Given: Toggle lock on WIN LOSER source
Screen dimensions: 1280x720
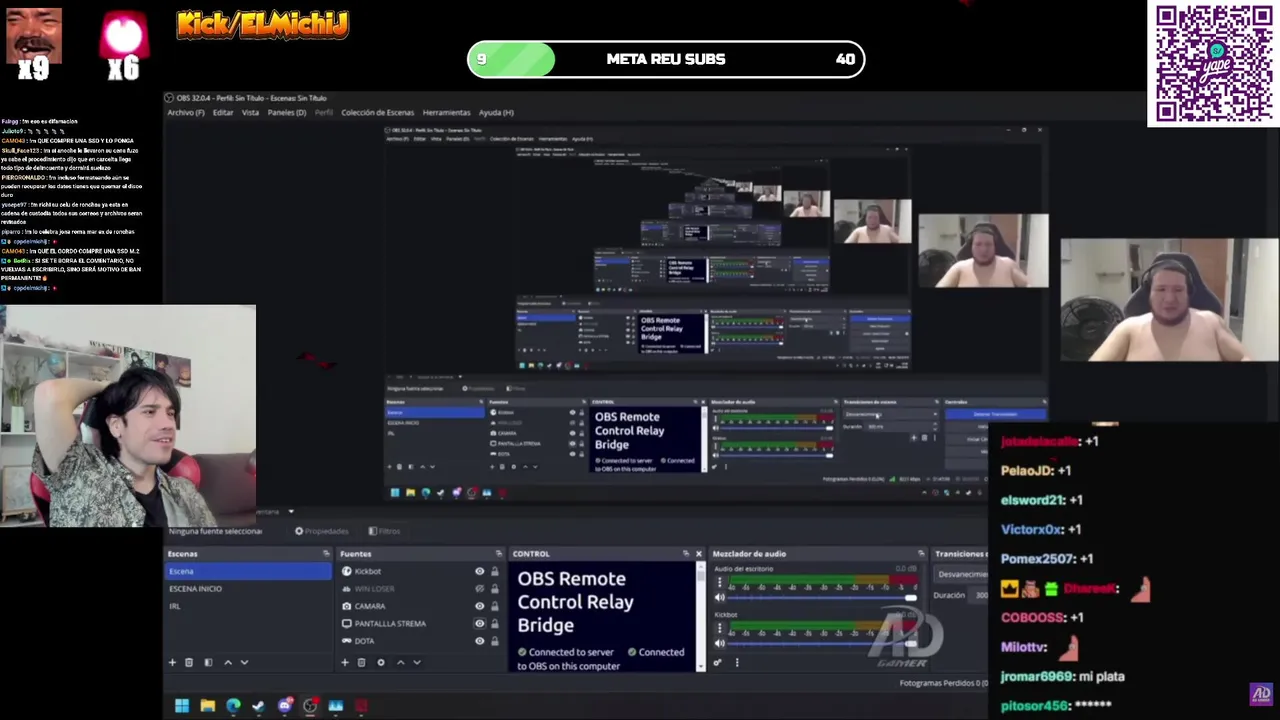Looking at the screenshot, I should (494, 589).
